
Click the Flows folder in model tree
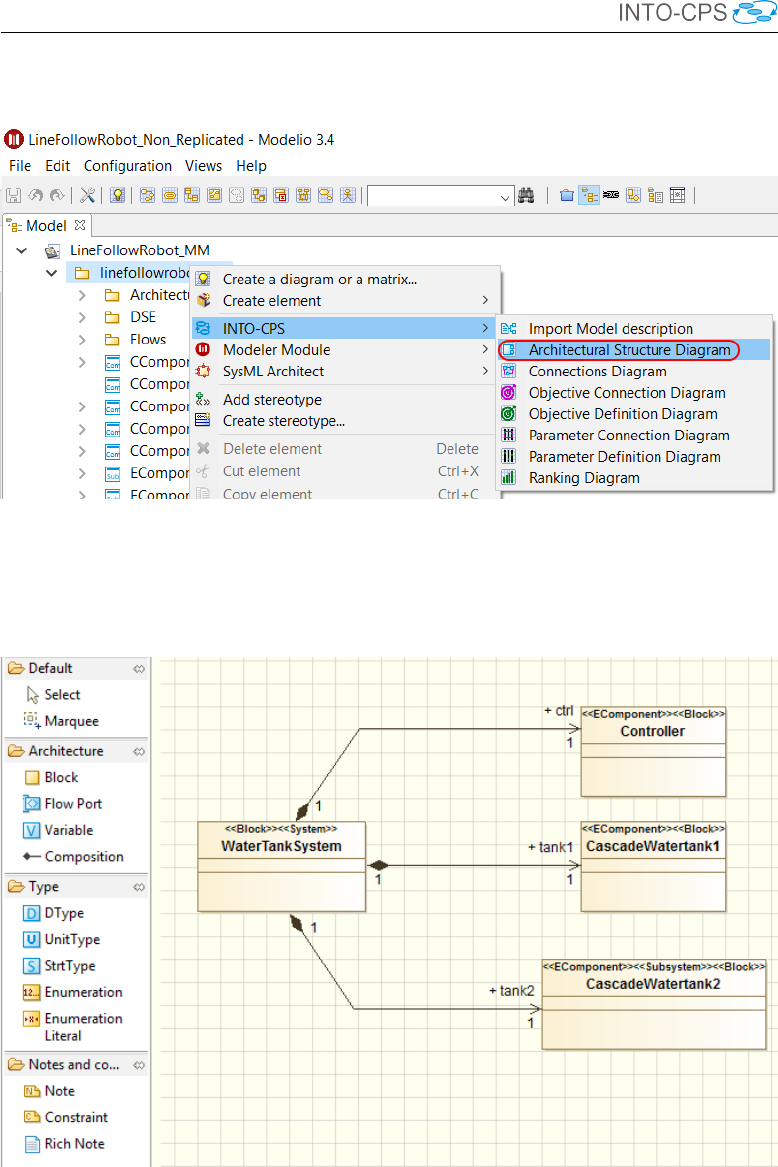tap(147, 339)
